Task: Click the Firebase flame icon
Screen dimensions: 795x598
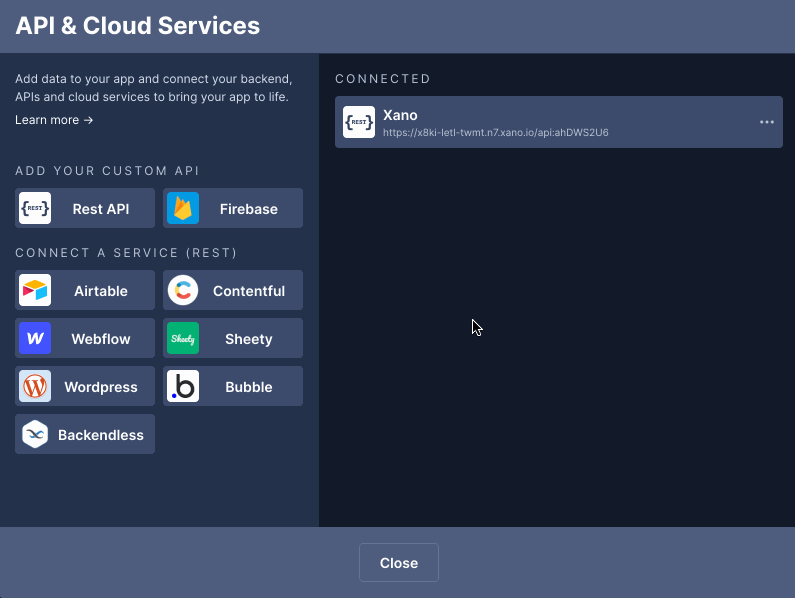Action: coord(183,208)
